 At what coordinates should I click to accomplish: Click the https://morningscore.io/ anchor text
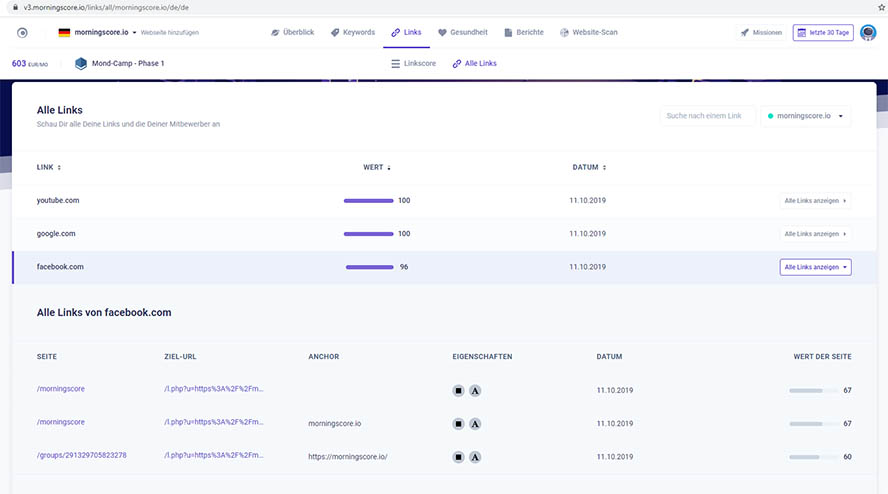[x=348, y=457]
